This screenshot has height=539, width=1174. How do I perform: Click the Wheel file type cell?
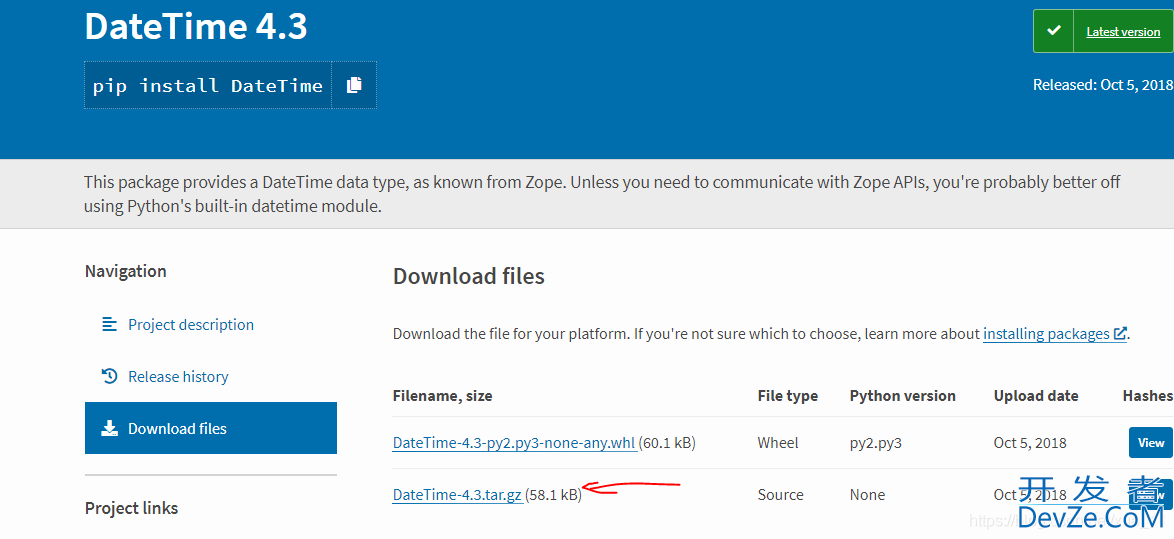coord(778,443)
